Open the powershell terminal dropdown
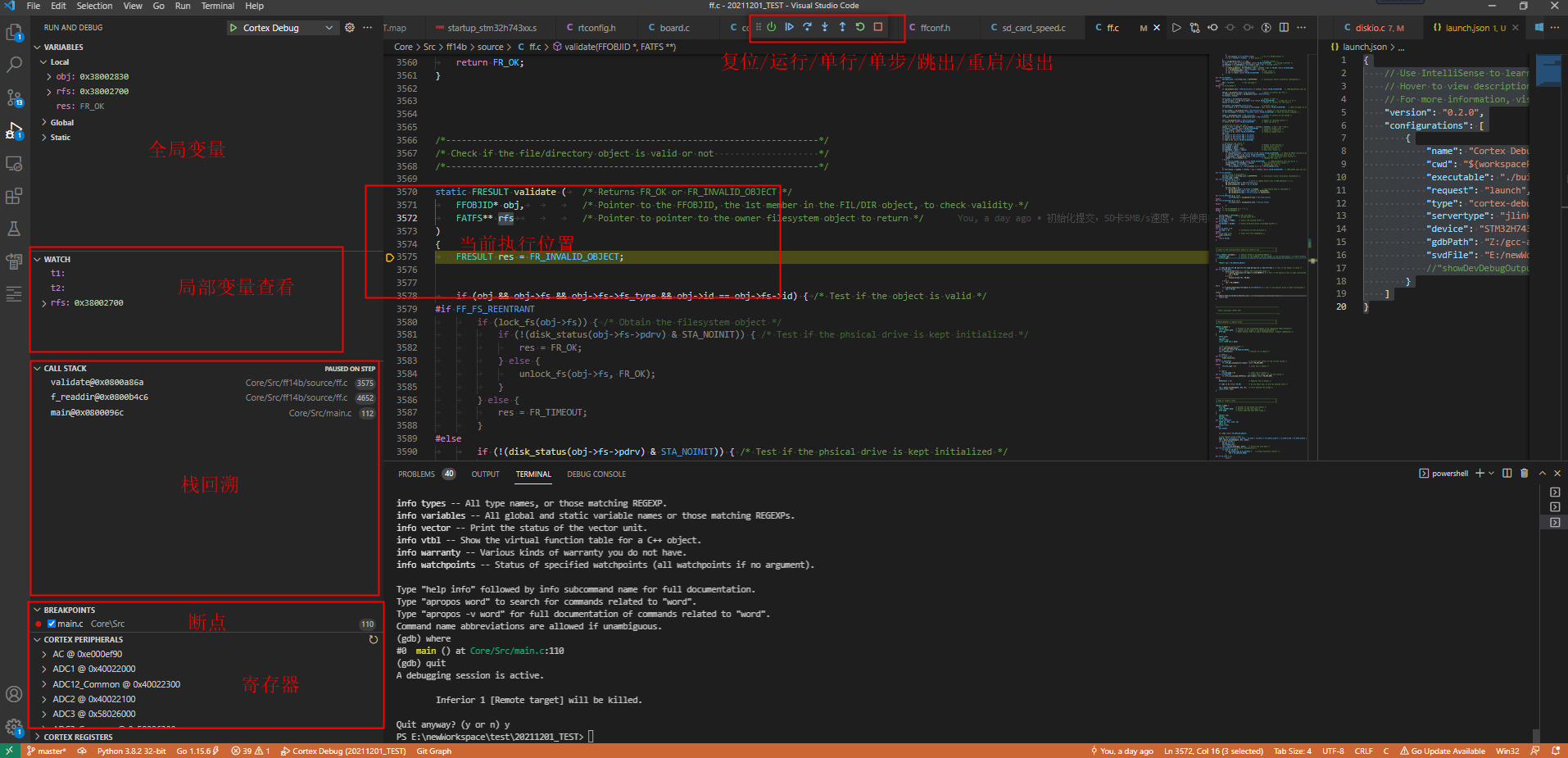The image size is (1568, 758). pyautogui.click(x=1492, y=473)
